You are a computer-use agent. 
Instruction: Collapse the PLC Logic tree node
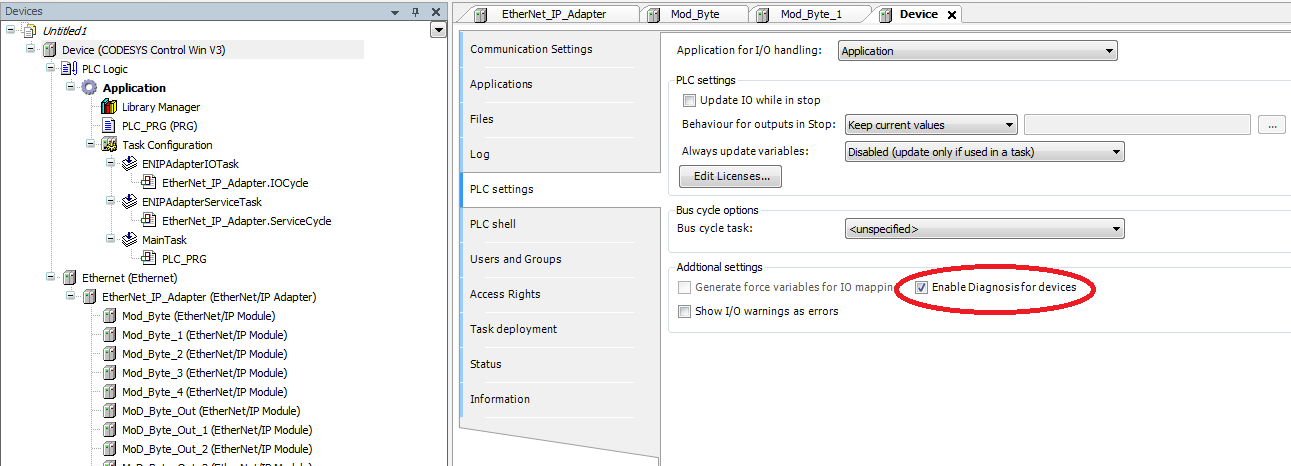tap(52, 69)
